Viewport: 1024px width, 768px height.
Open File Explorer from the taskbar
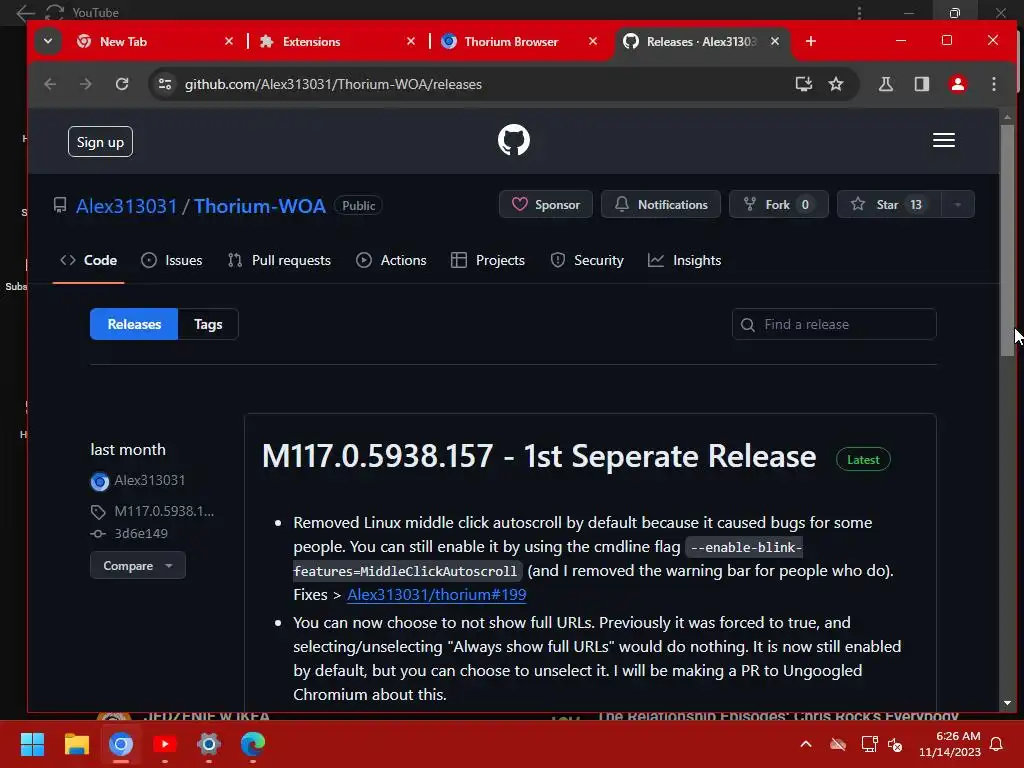[x=76, y=744]
